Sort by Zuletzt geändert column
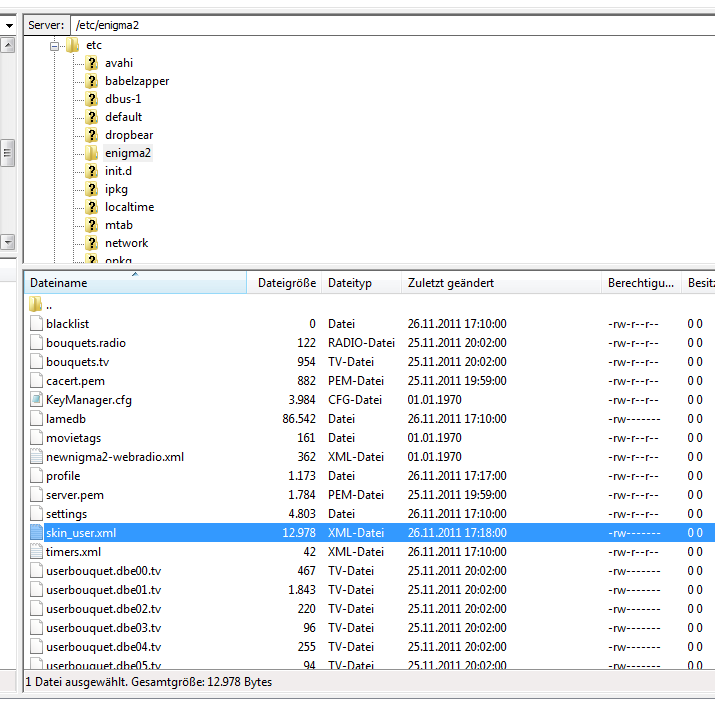Screen dimensions: 715x707 [450, 284]
